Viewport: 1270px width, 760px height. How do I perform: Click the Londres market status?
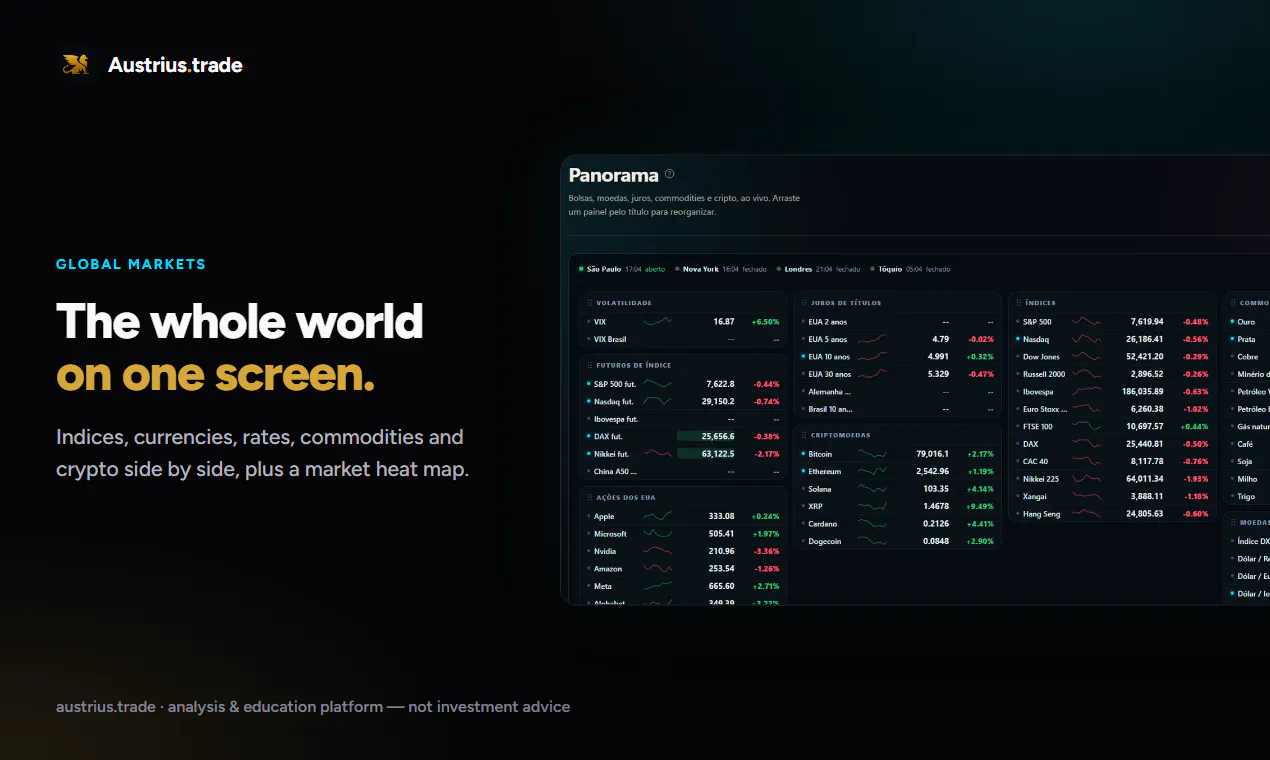coord(818,269)
